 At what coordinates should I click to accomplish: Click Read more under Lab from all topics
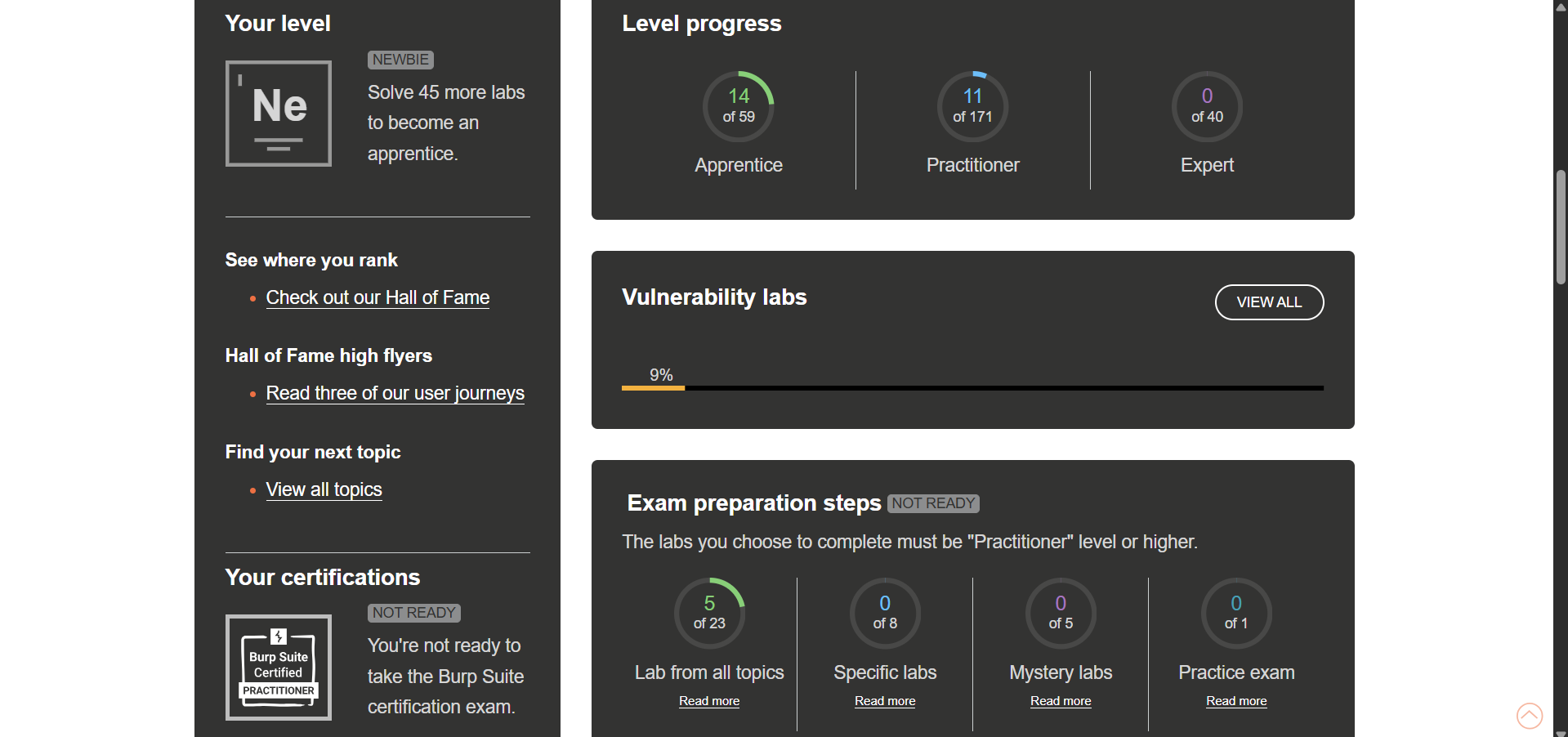[x=709, y=701]
